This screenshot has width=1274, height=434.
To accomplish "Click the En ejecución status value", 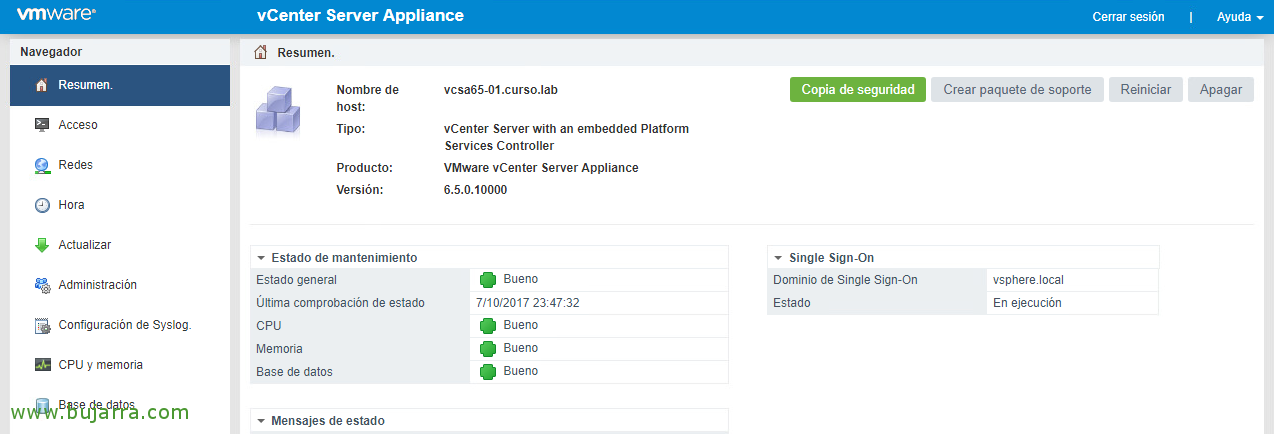I will click(1027, 303).
